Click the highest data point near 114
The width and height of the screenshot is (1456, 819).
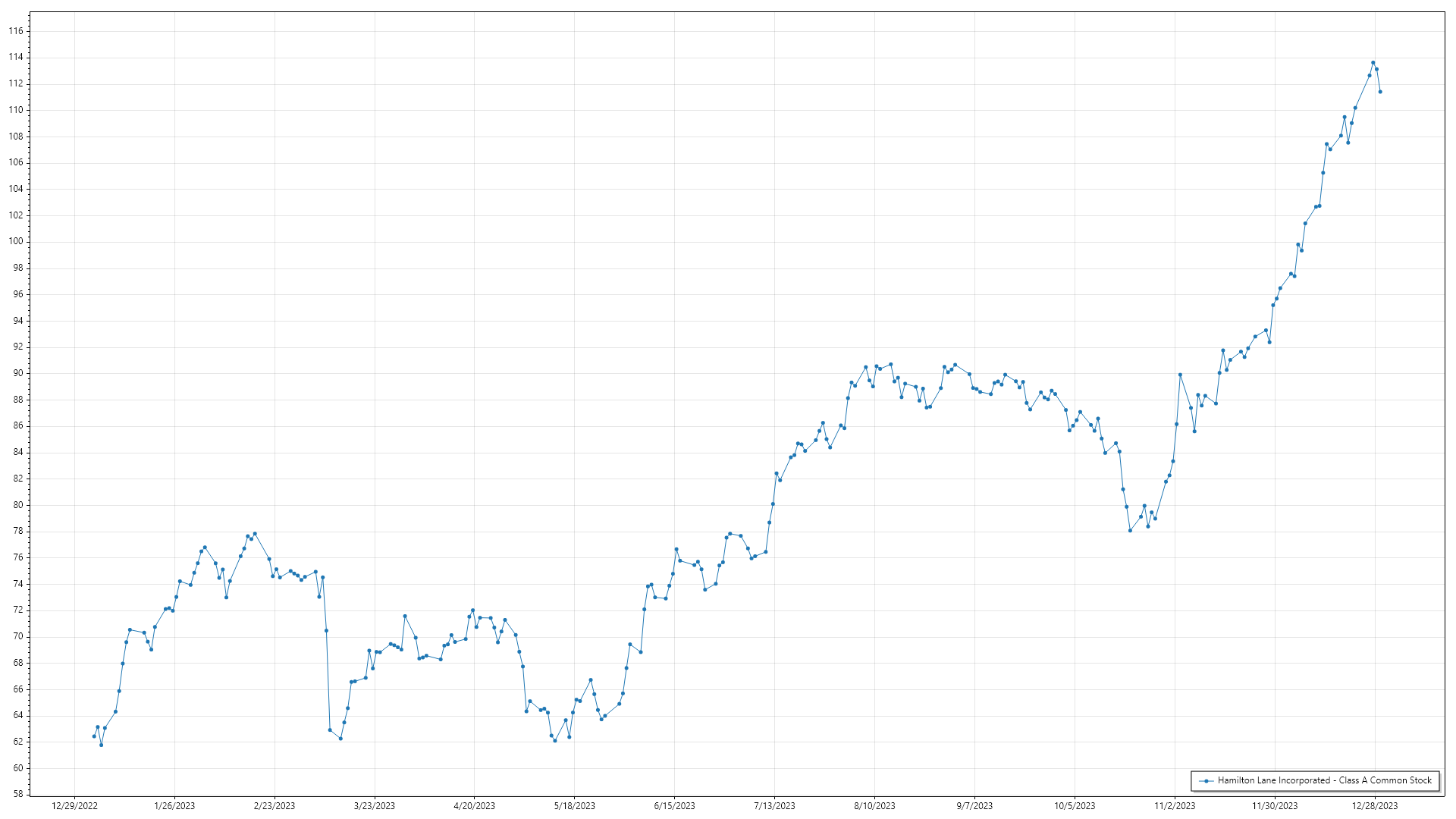point(1373,63)
